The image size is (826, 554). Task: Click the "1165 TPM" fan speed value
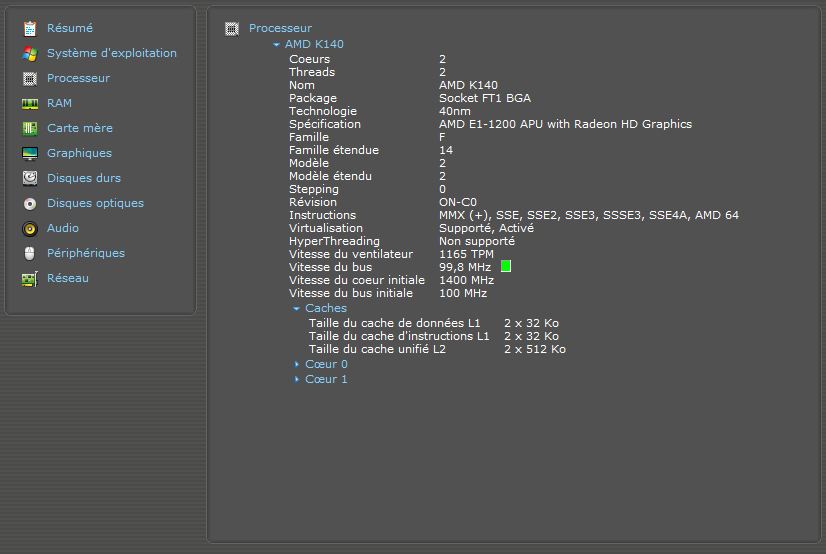[466, 254]
